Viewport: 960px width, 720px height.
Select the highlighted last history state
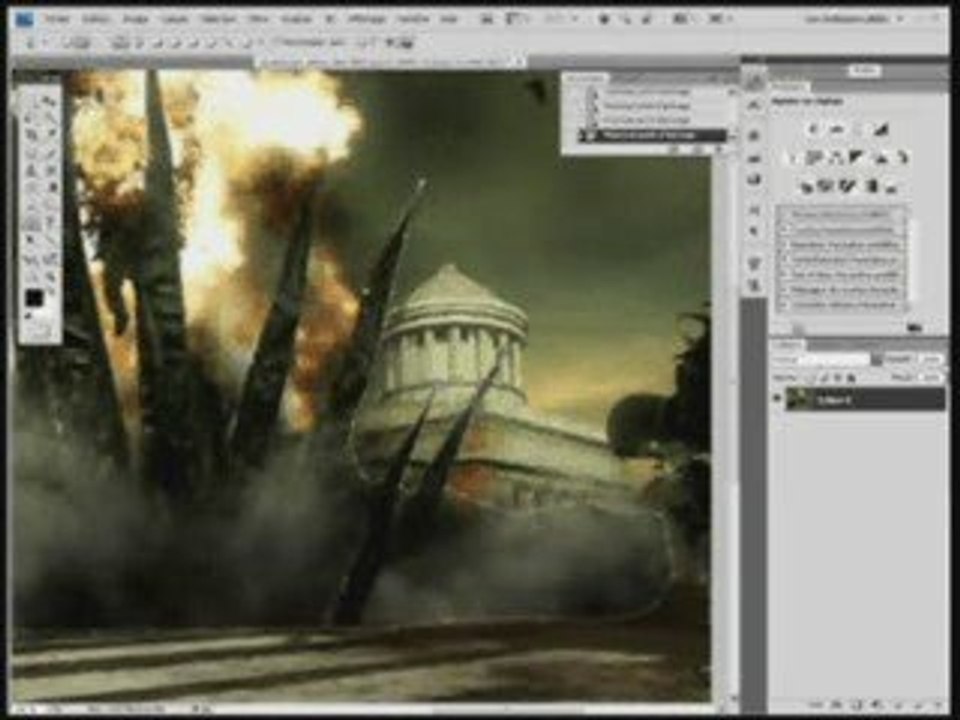point(653,135)
